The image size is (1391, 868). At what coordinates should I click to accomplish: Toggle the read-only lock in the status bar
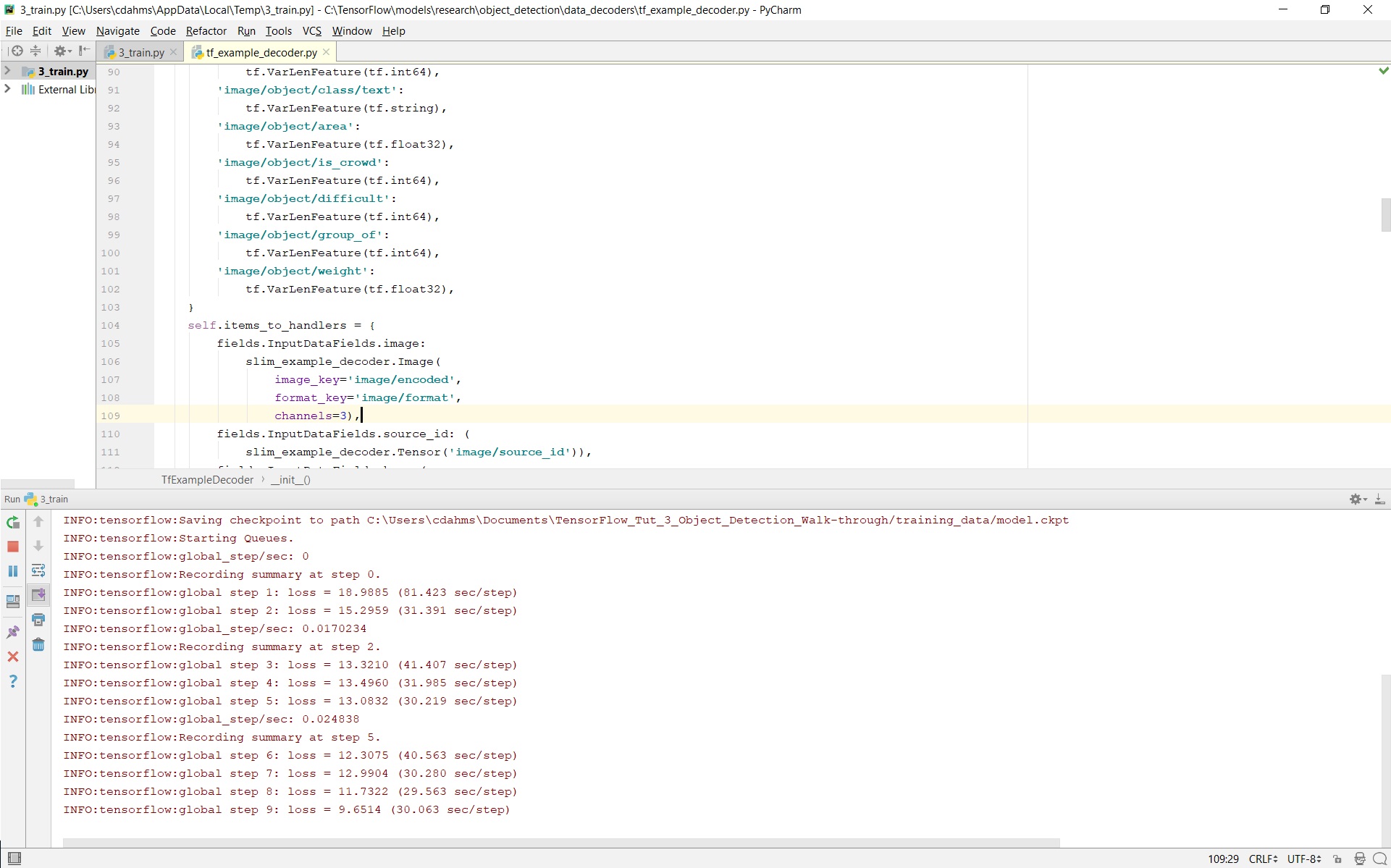click(x=1337, y=859)
